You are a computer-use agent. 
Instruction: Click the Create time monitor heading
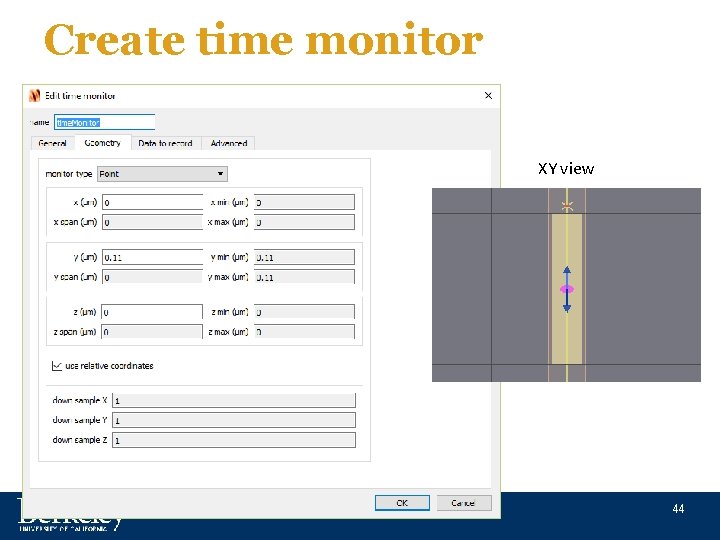click(264, 40)
